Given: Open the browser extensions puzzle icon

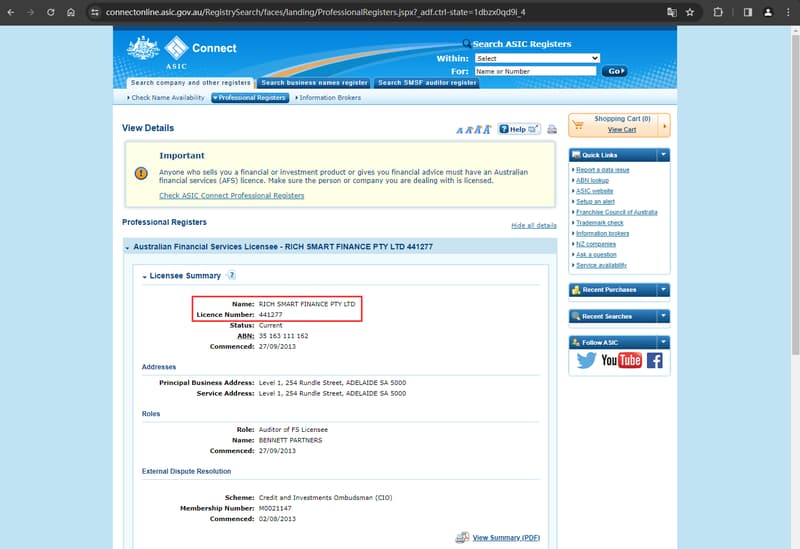Looking at the screenshot, I should (x=718, y=12).
